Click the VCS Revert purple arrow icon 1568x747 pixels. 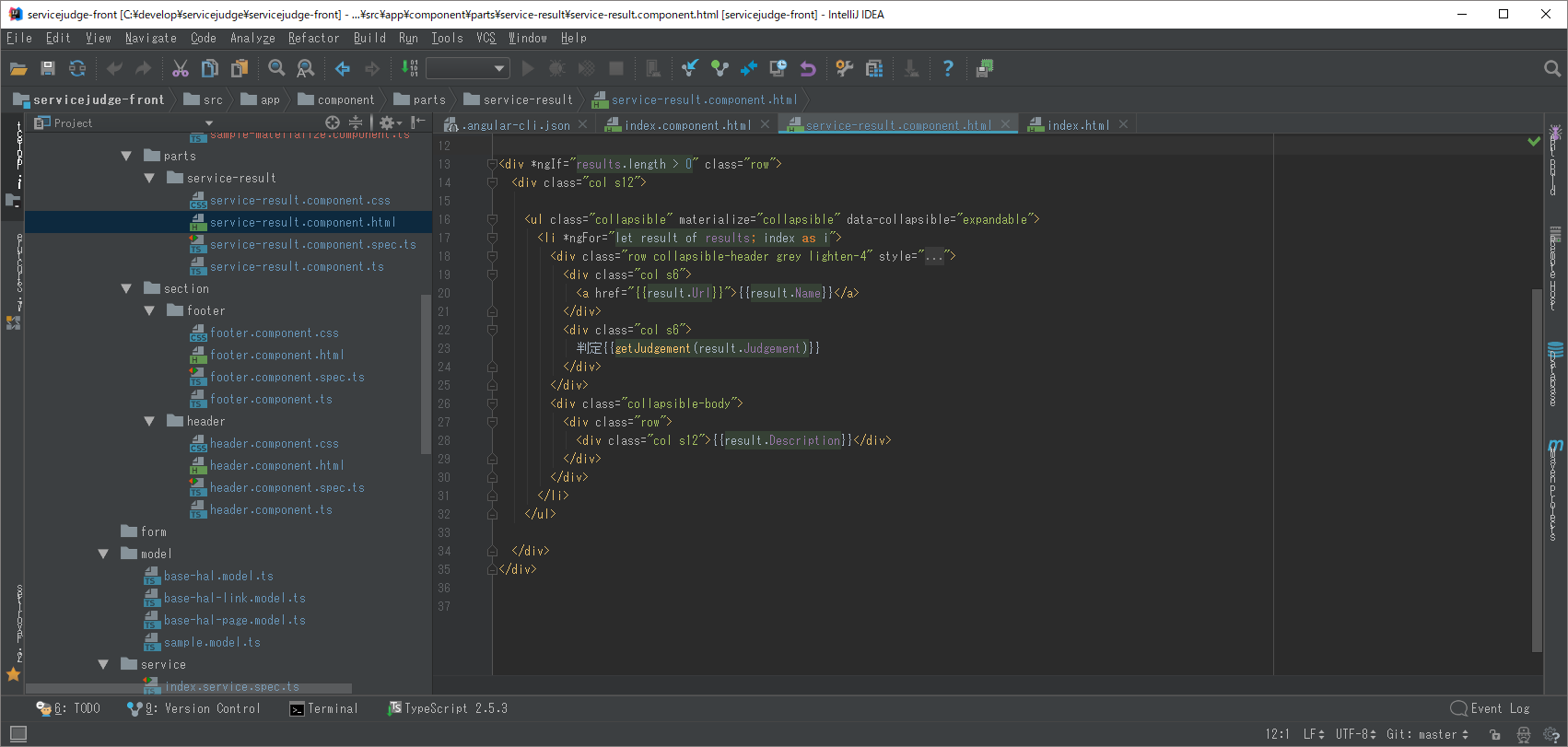click(808, 68)
